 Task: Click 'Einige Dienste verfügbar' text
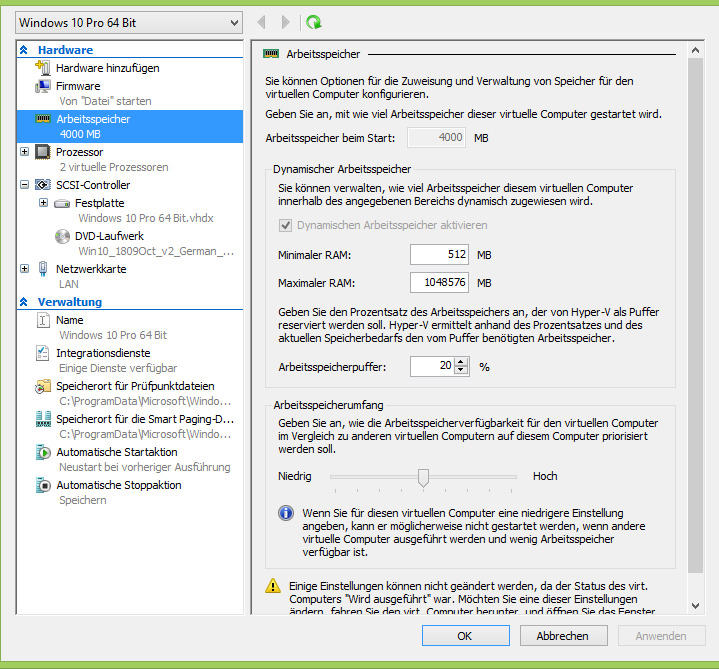[118, 368]
